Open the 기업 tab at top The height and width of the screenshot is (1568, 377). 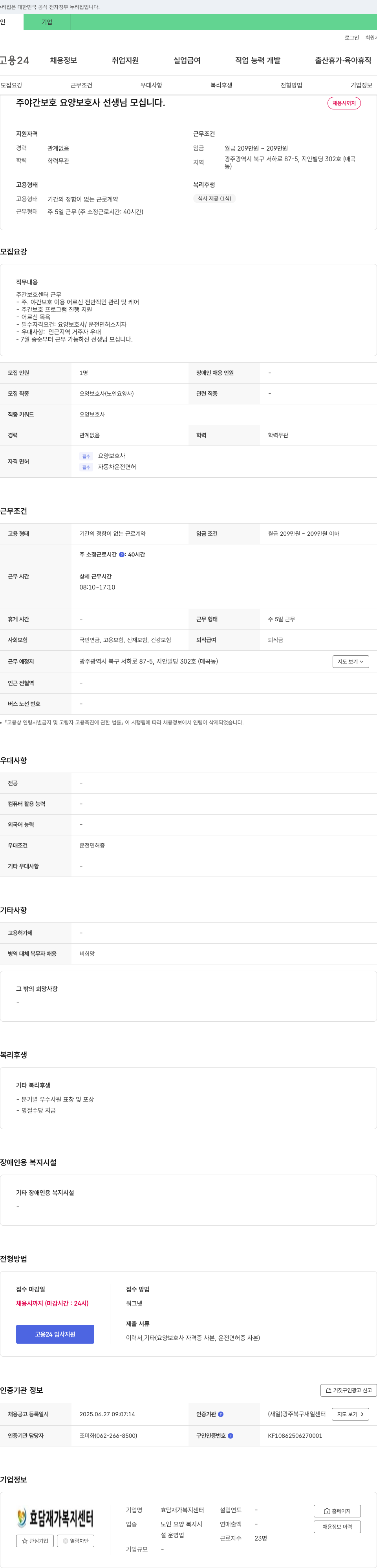[47, 22]
